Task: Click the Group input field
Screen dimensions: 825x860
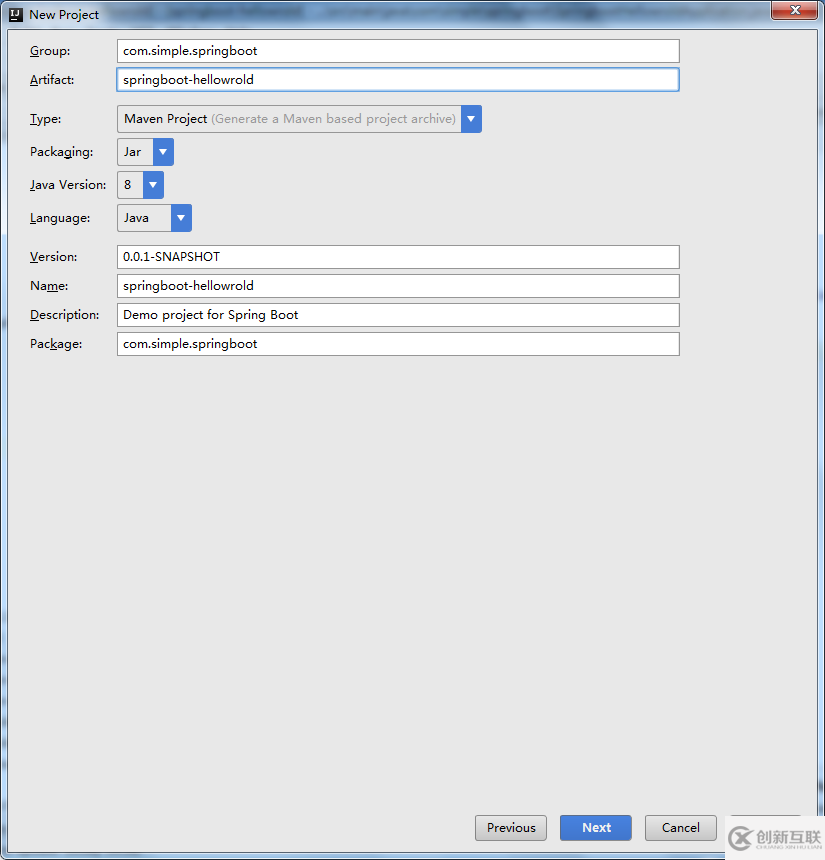Action: click(398, 51)
